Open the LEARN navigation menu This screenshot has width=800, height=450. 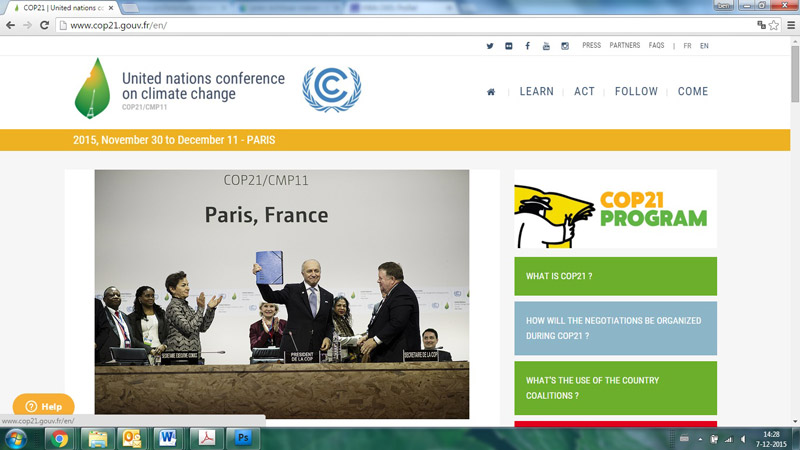(536, 92)
